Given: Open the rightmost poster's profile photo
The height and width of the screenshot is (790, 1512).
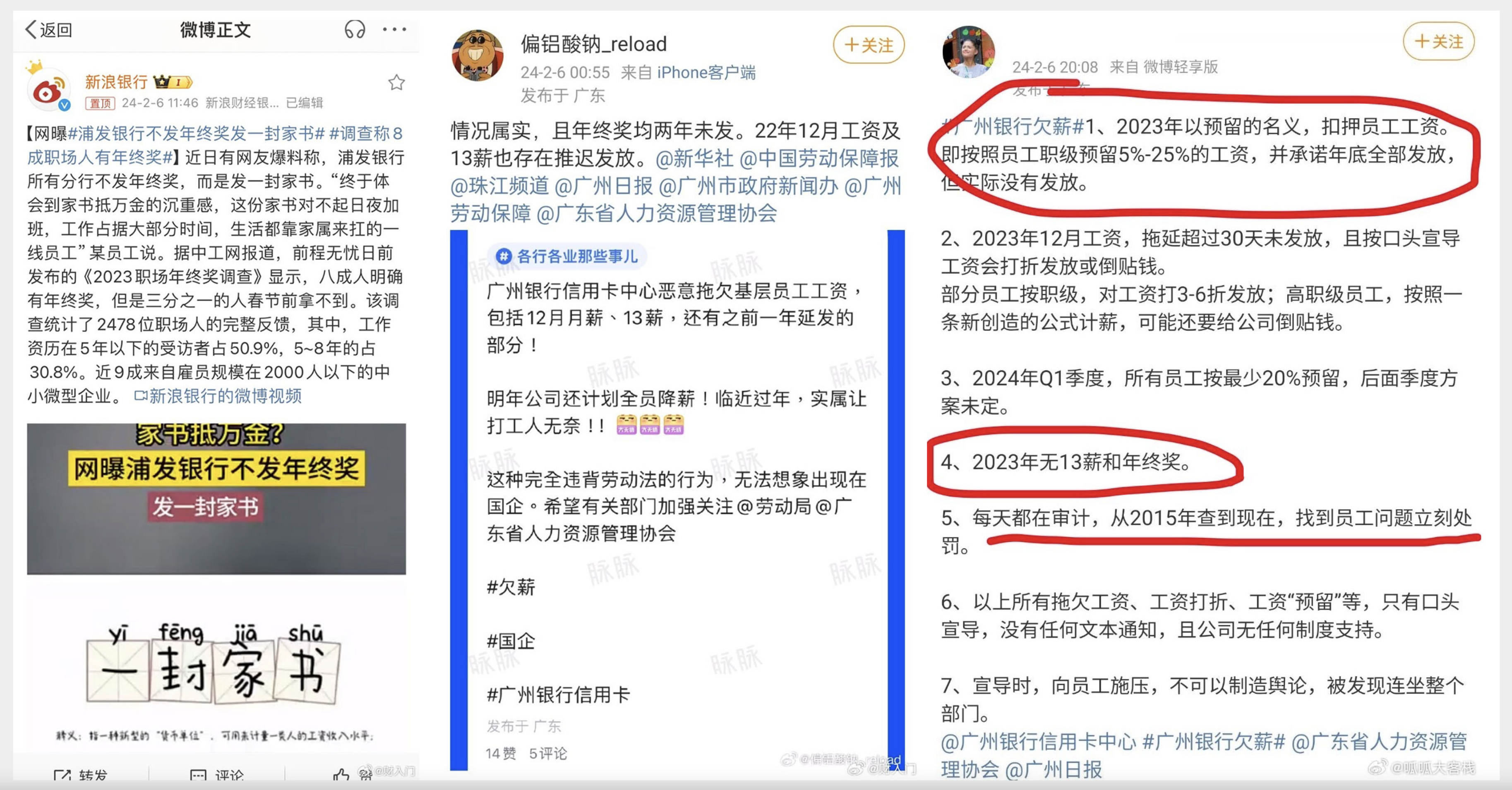Looking at the screenshot, I should tap(968, 52).
